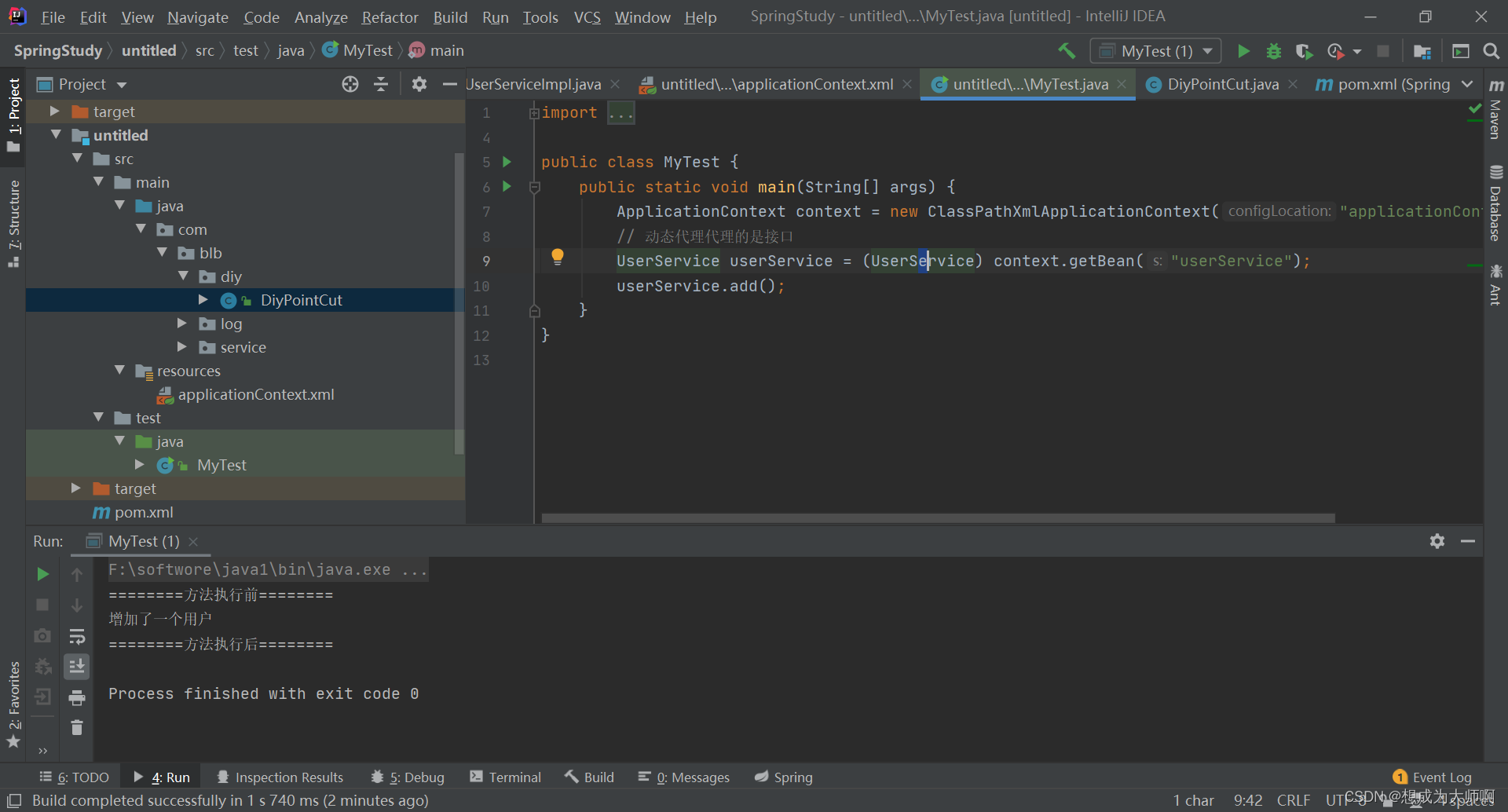1508x812 pixels.
Task: Expand the DiyPointCut class node
Action: (x=203, y=300)
